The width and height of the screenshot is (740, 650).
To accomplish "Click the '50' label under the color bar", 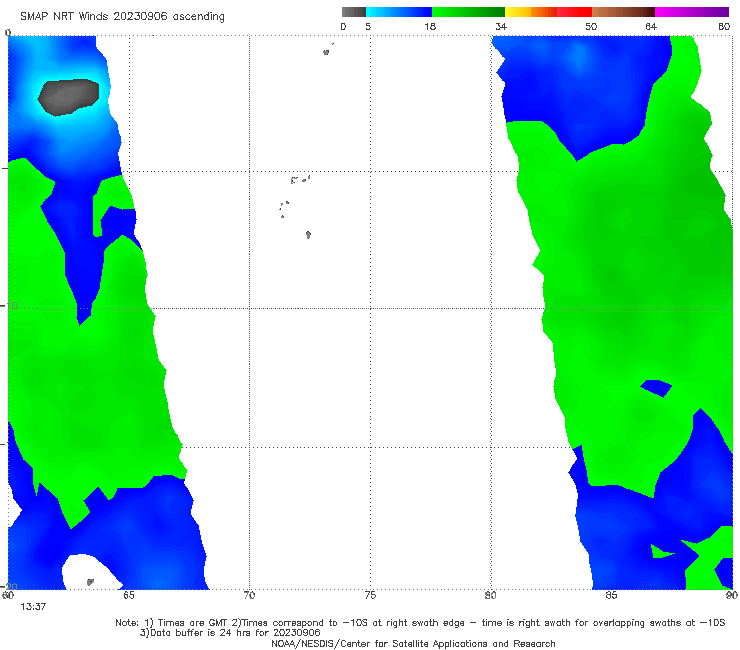I will tap(591, 27).
